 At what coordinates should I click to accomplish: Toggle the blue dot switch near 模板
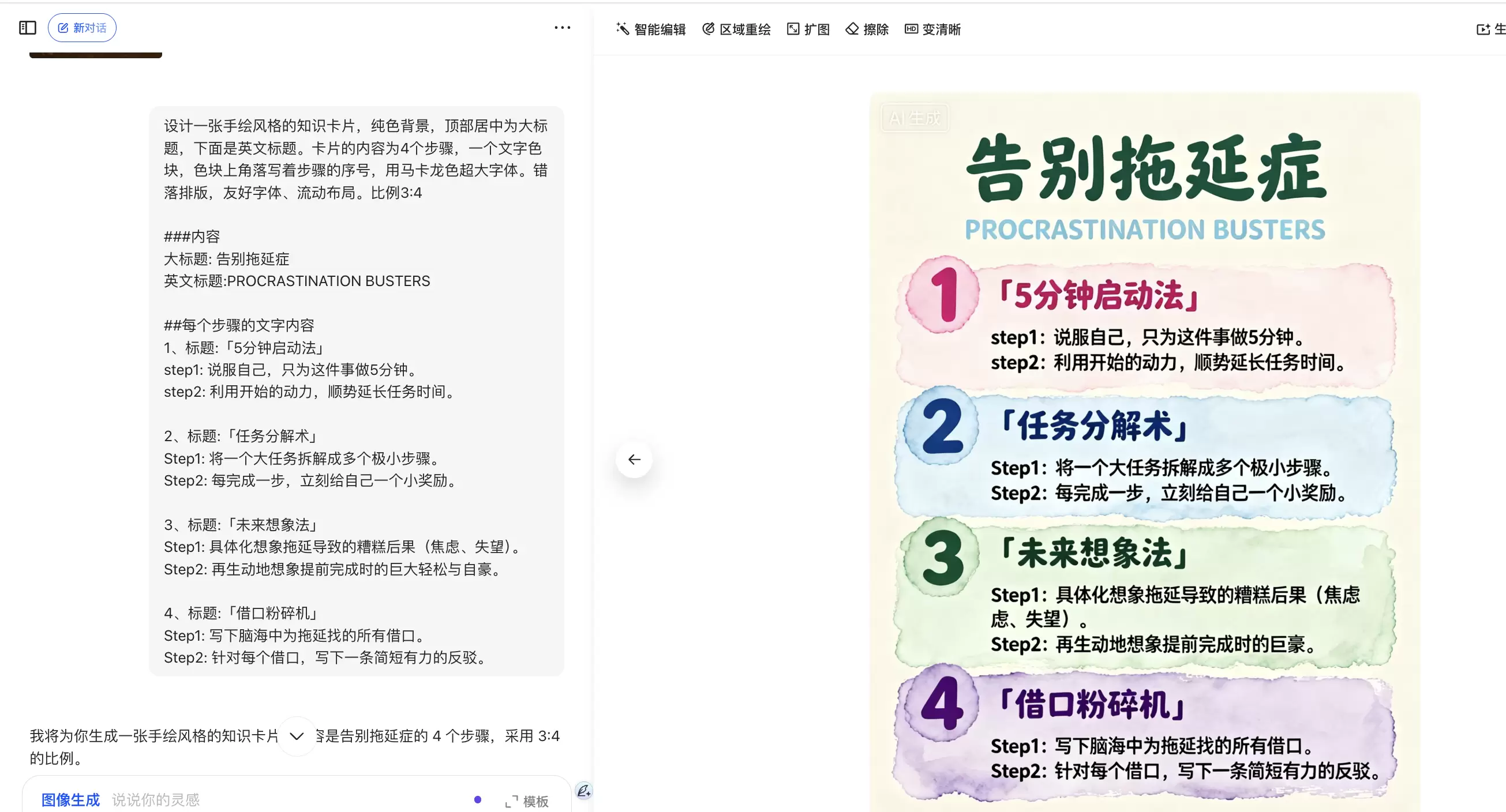tap(478, 800)
